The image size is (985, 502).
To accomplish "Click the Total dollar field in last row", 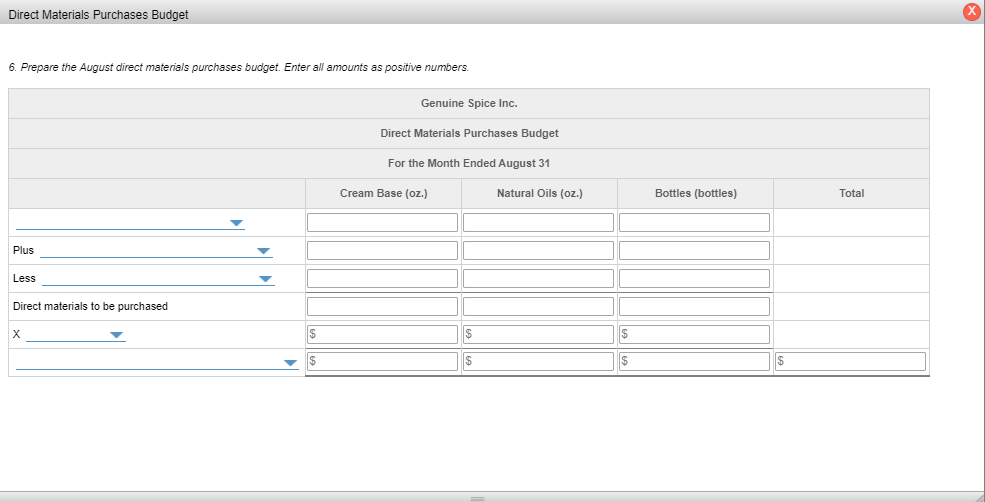I will (851, 361).
